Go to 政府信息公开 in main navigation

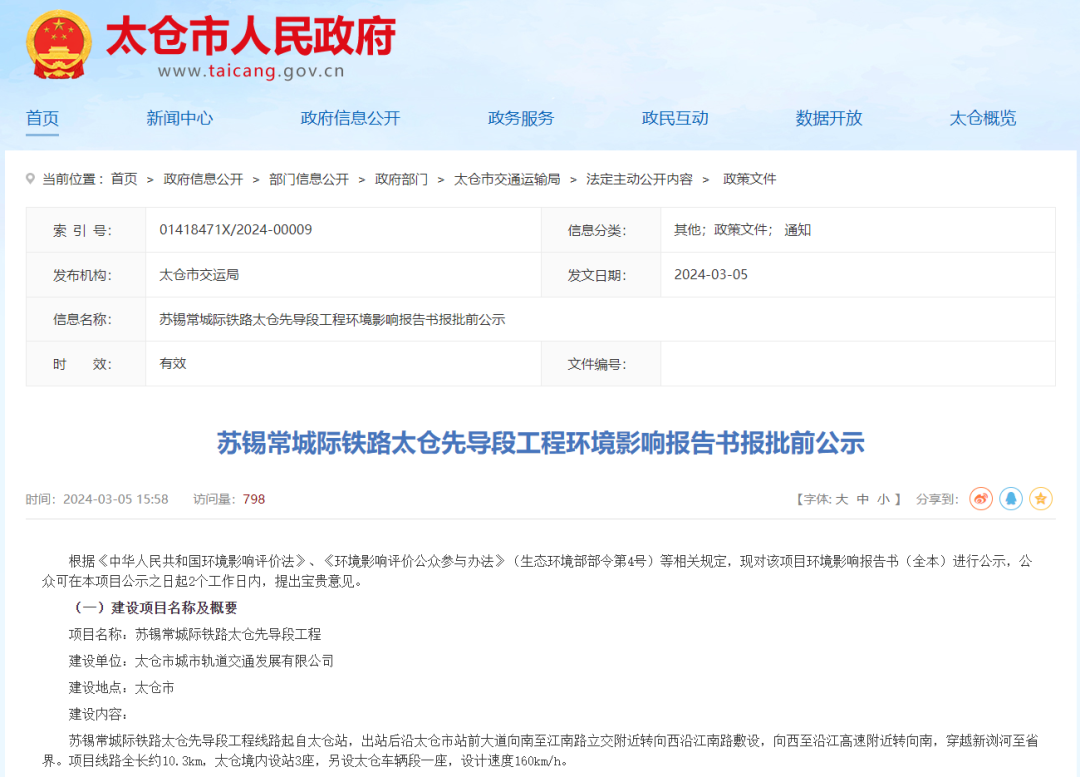(x=350, y=118)
